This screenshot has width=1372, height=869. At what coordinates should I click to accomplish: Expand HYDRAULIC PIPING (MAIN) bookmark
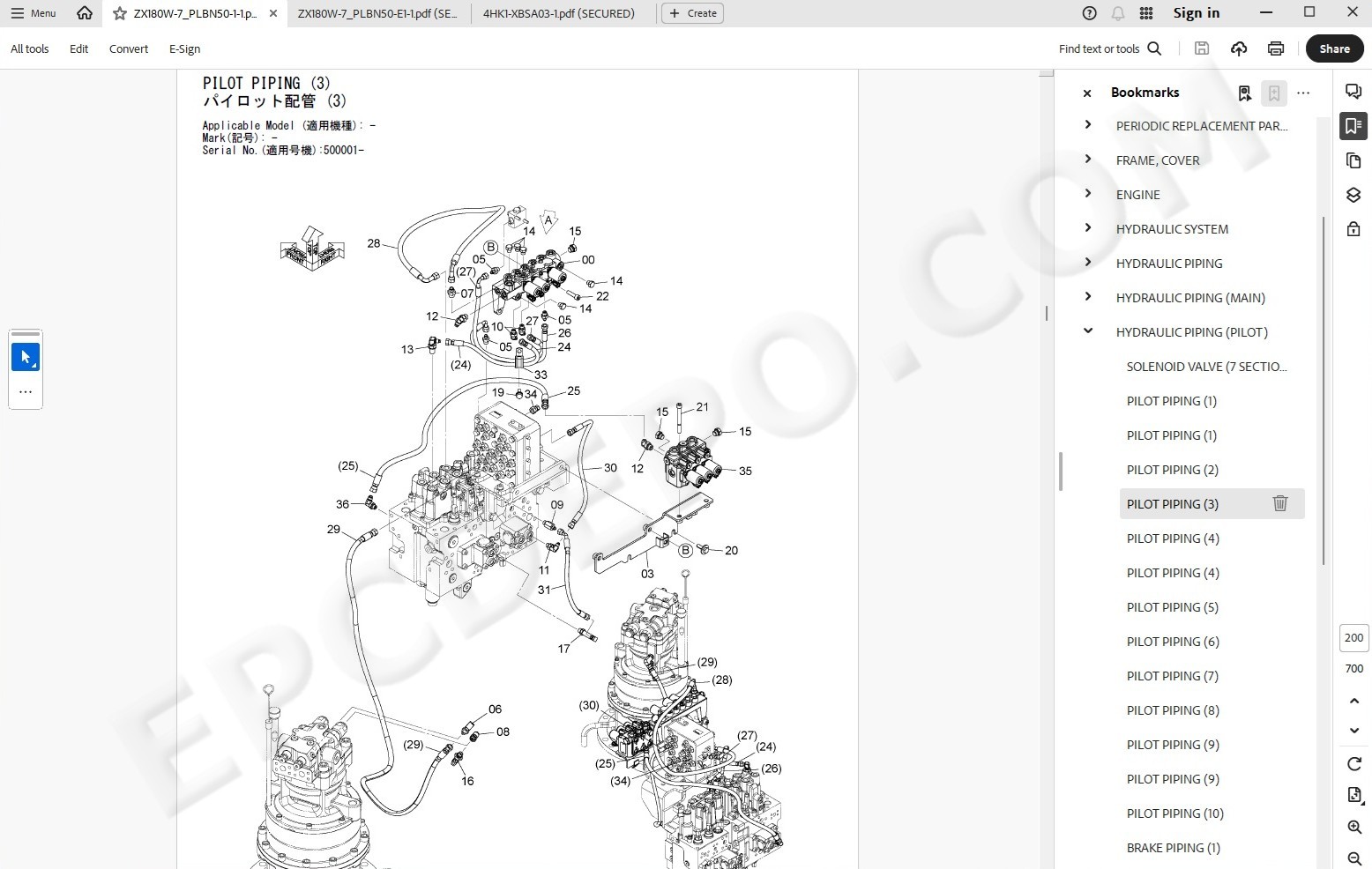coord(1088,297)
